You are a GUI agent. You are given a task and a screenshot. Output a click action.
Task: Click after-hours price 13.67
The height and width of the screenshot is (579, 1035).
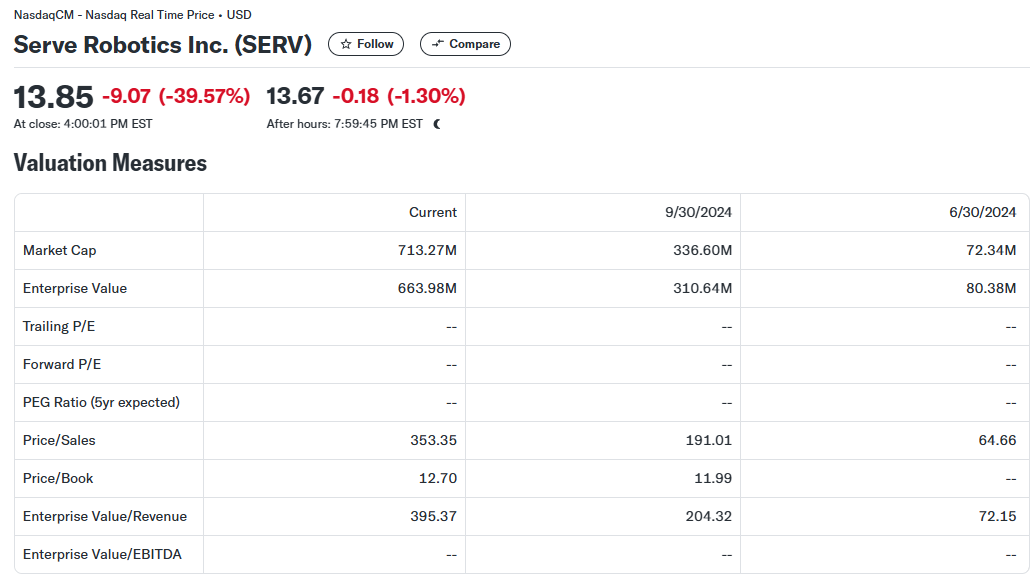click(x=295, y=96)
